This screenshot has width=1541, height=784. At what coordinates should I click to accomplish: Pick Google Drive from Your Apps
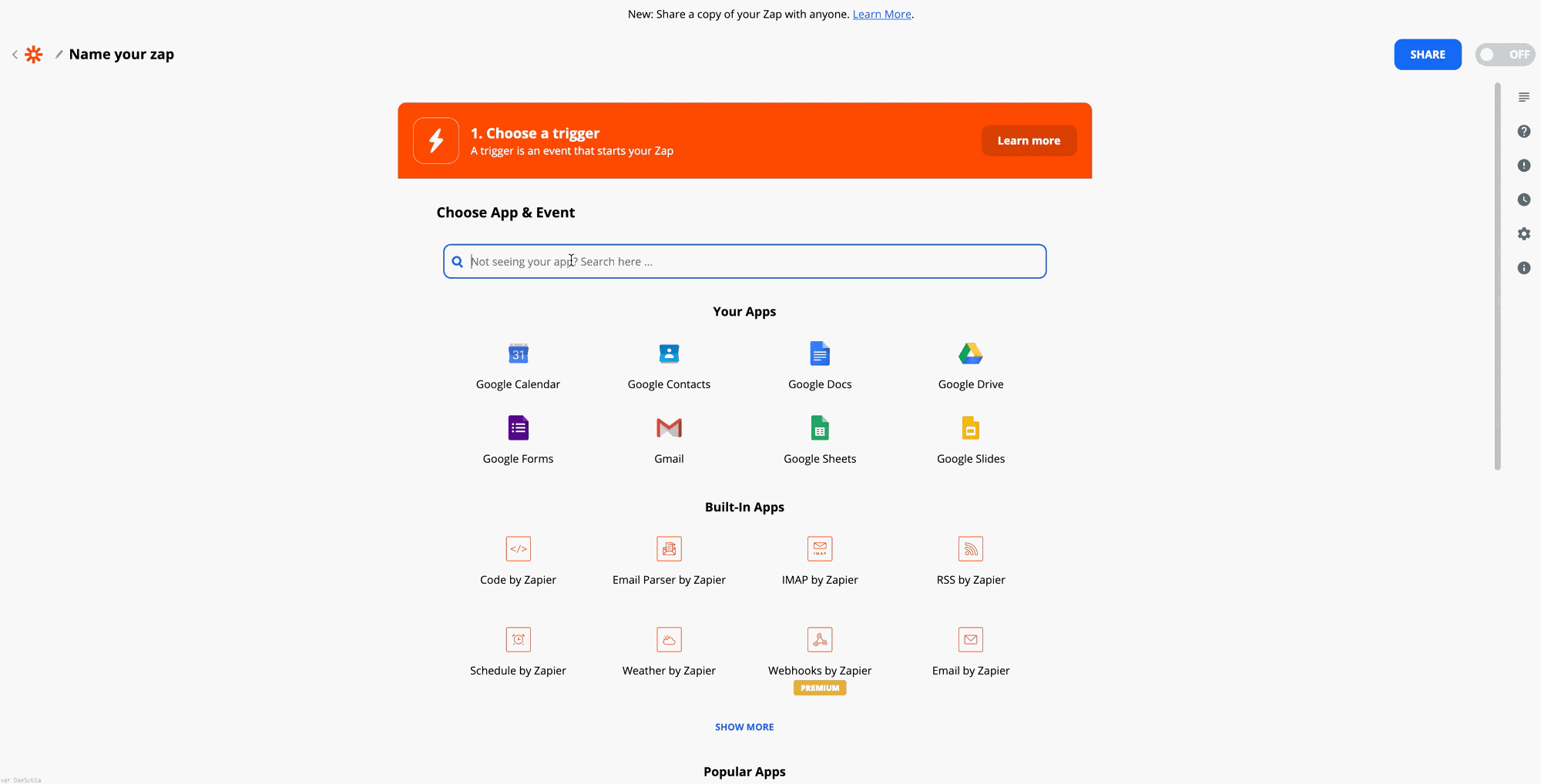click(971, 354)
